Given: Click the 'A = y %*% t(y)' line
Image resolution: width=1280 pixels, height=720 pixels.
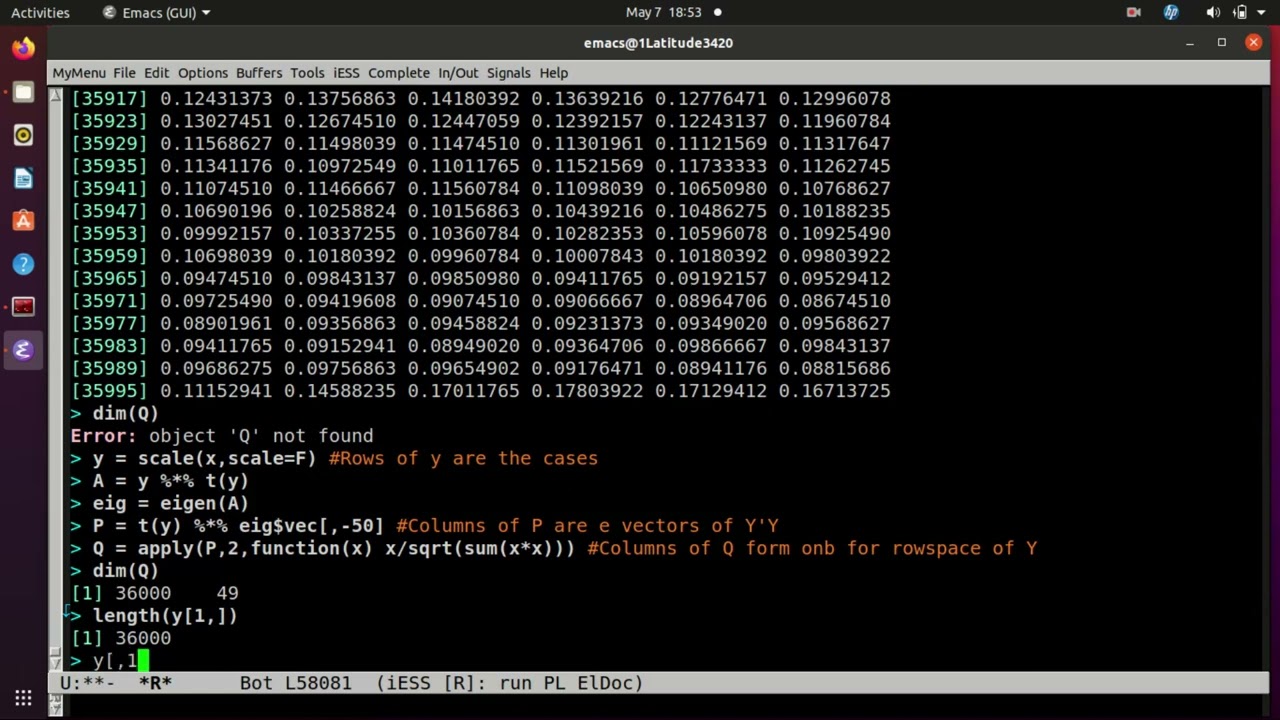Looking at the screenshot, I should pos(159,481).
